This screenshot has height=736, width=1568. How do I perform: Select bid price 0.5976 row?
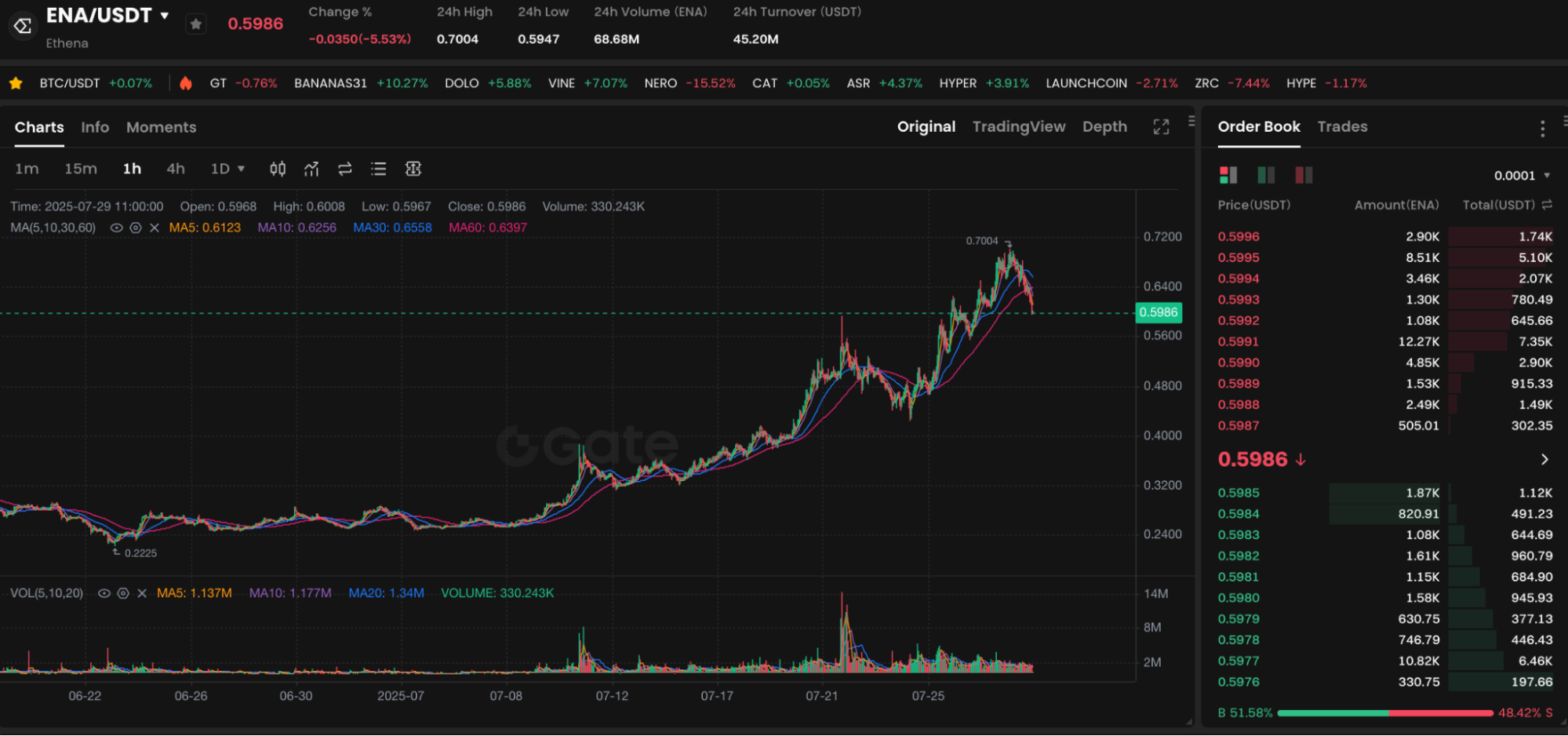click(x=1384, y=682)
